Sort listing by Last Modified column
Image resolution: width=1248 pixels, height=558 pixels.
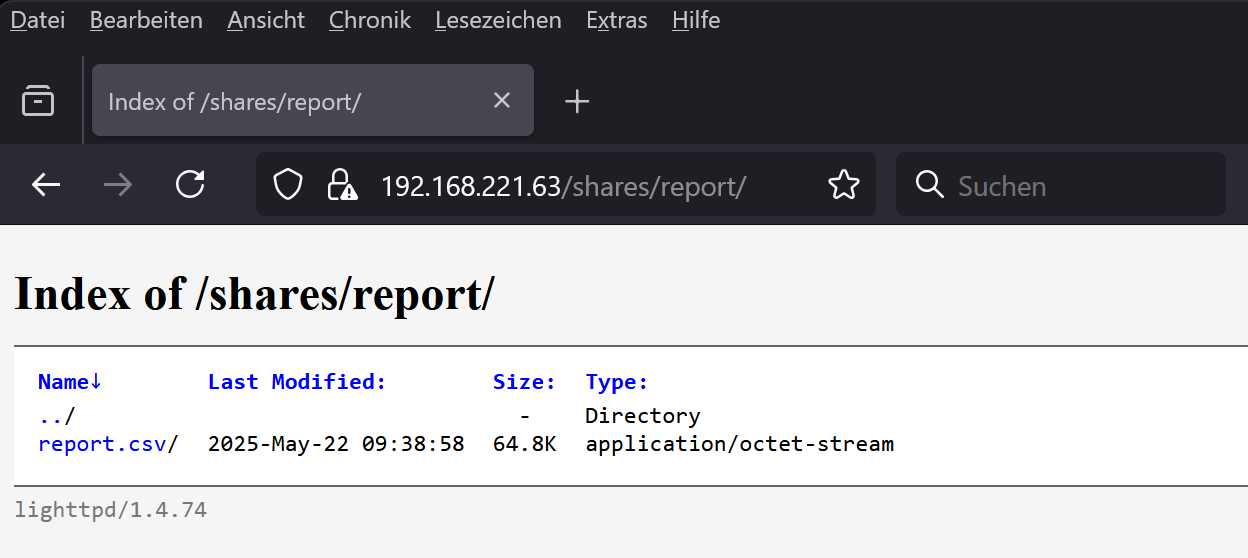(296, 382)
